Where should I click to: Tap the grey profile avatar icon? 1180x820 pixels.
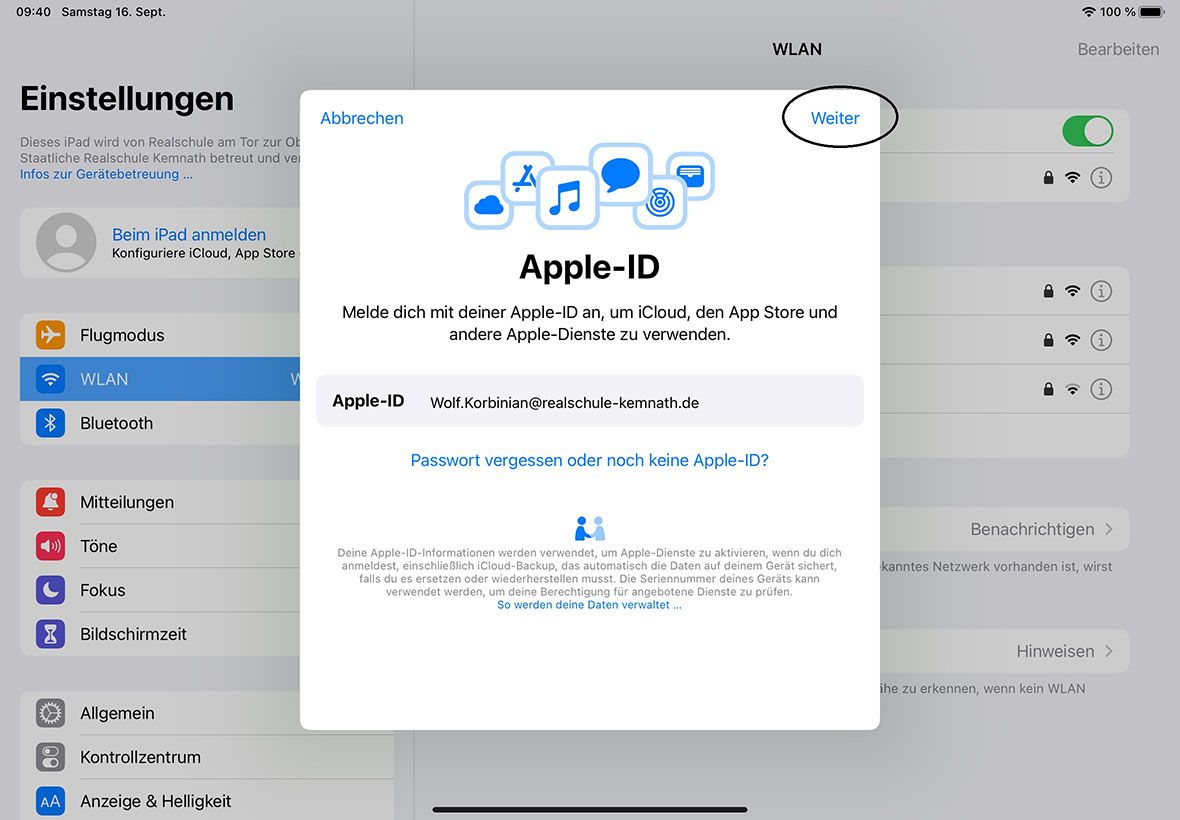click(66, 242)
